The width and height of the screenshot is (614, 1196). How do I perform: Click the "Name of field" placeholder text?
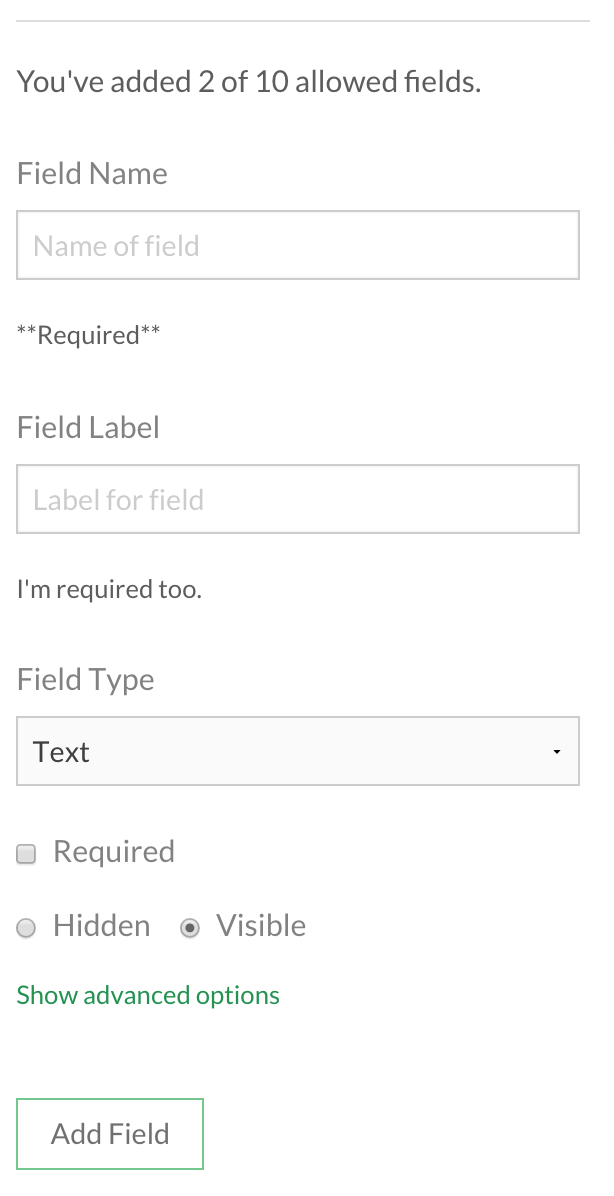point(116,246)
